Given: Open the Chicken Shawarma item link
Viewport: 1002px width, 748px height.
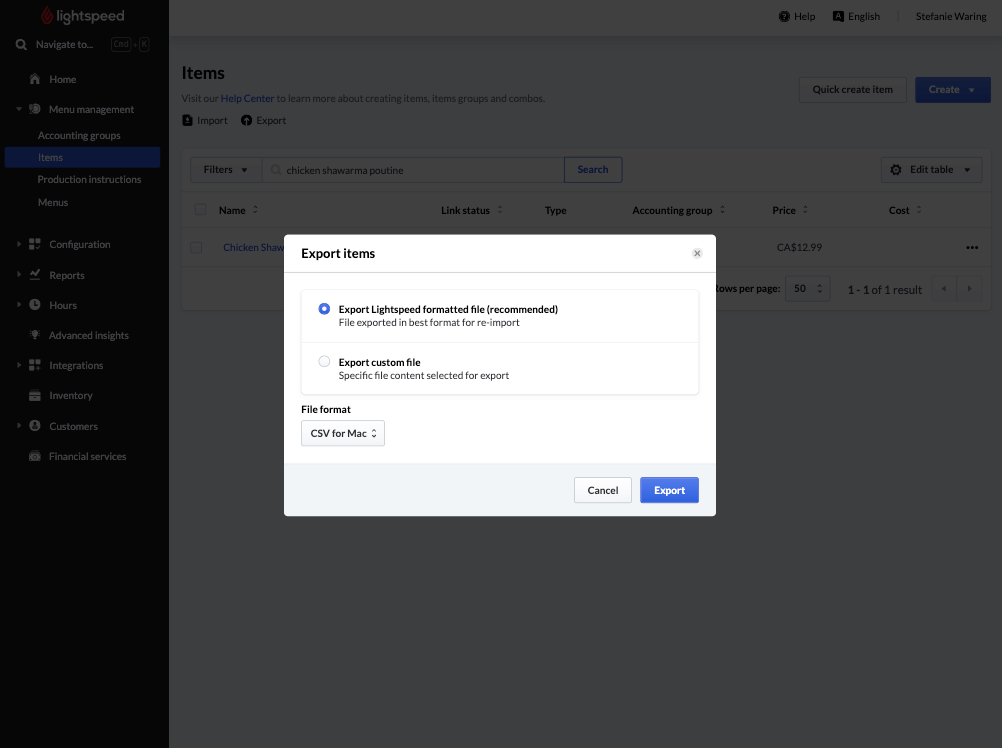Looking at the screenshot, I should 254,247.
